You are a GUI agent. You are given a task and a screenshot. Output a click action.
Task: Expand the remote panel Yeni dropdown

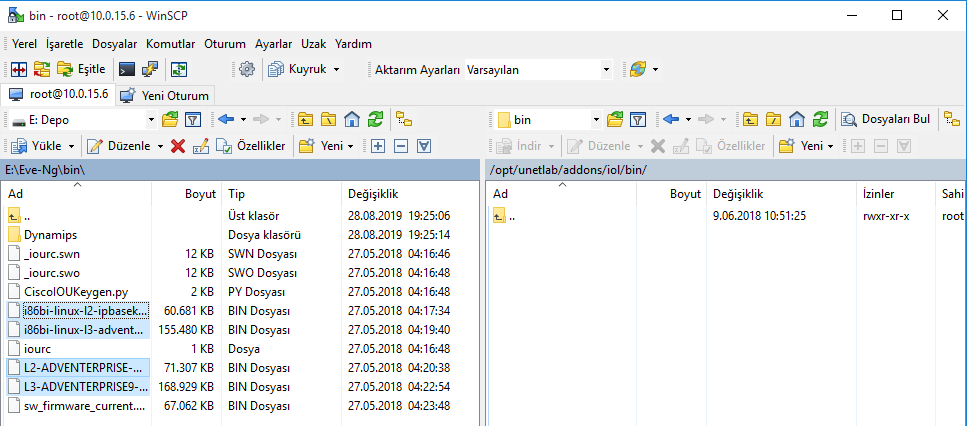830,146
